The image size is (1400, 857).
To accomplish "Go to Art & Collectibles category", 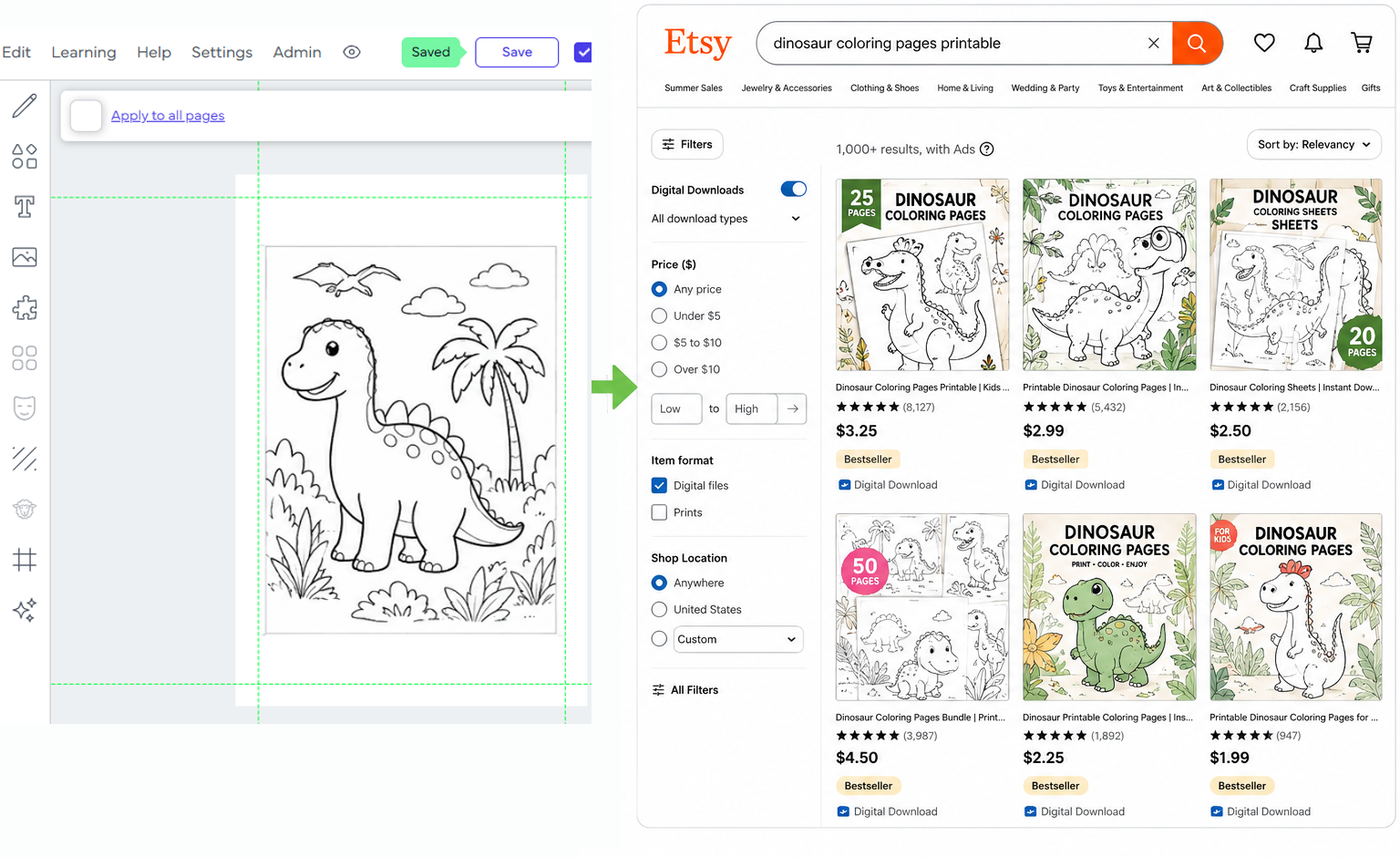I will (x=1236, y=88).
